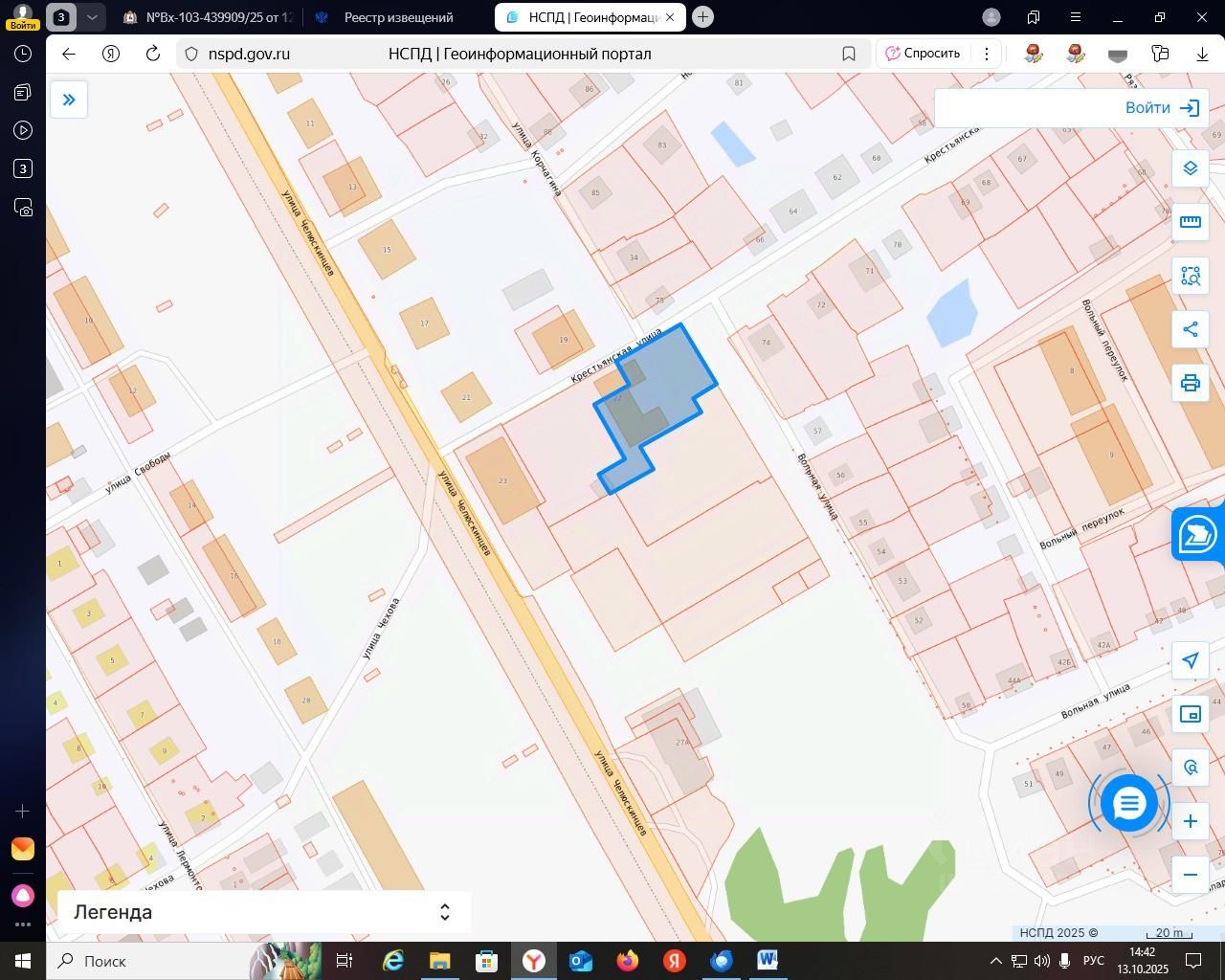Click the Войти login button
The height and width of the screenshot is (980, 1225).
(x=1162, y=108)
